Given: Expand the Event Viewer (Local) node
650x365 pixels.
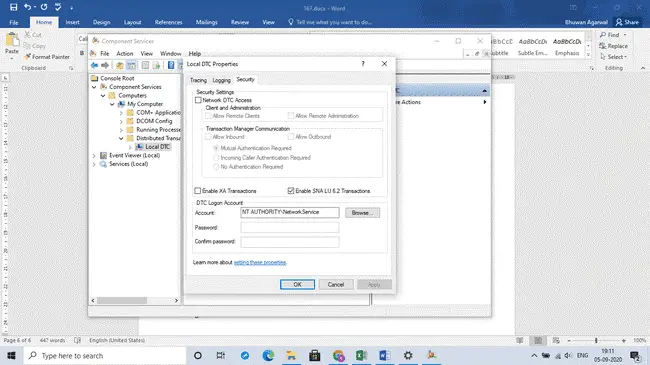Looking at the screenshot, I should (94, 156).
